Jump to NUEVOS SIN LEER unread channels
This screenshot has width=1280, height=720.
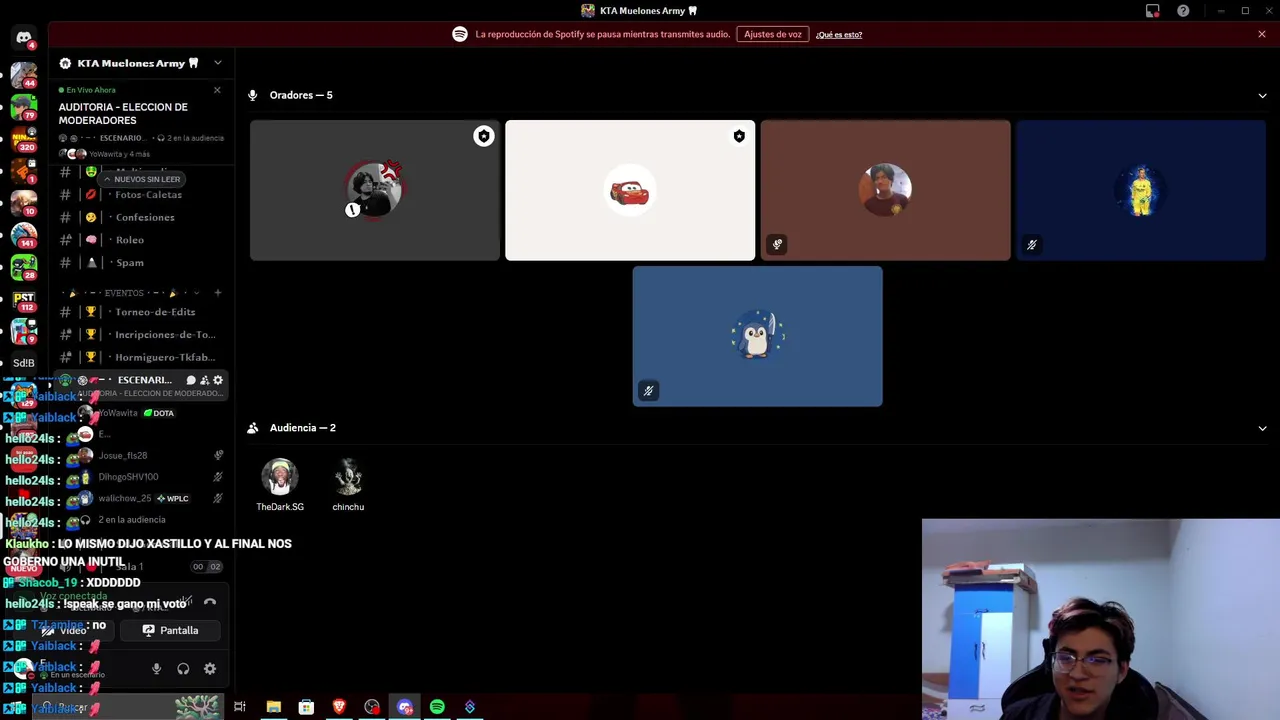point(143,179)
